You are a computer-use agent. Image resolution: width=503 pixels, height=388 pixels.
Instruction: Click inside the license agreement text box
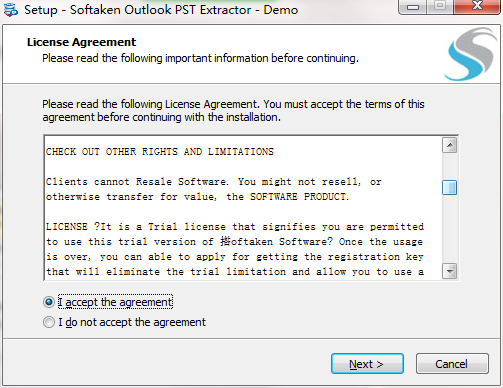pyautogui.click(x=243, y=208)
